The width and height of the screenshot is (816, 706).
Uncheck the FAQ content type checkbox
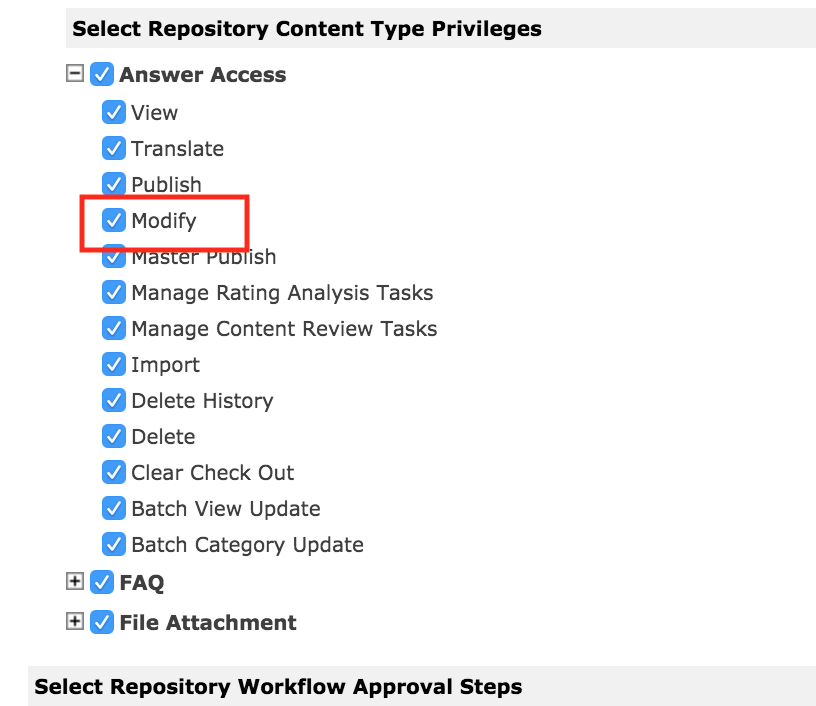102,582
